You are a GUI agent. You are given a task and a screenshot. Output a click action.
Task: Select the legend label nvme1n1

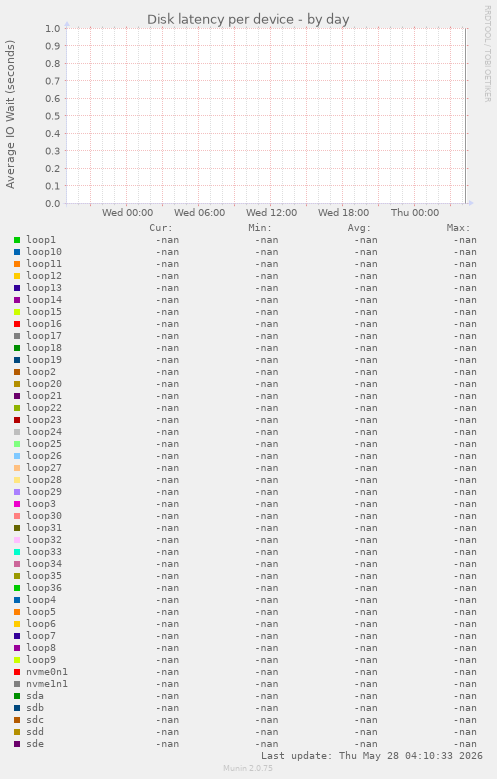47,684
